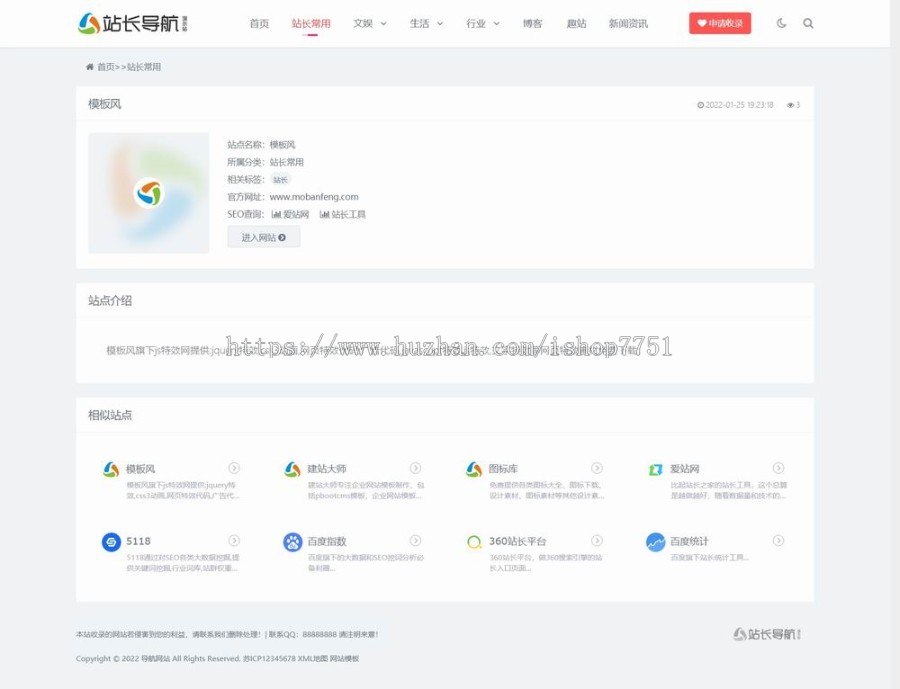
Task: Expand the 文娱 dropdown menu
Action: point(370,24)
